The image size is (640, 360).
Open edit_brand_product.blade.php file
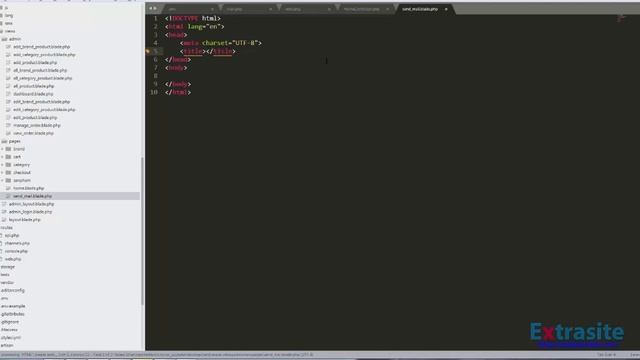coord(42,102)
